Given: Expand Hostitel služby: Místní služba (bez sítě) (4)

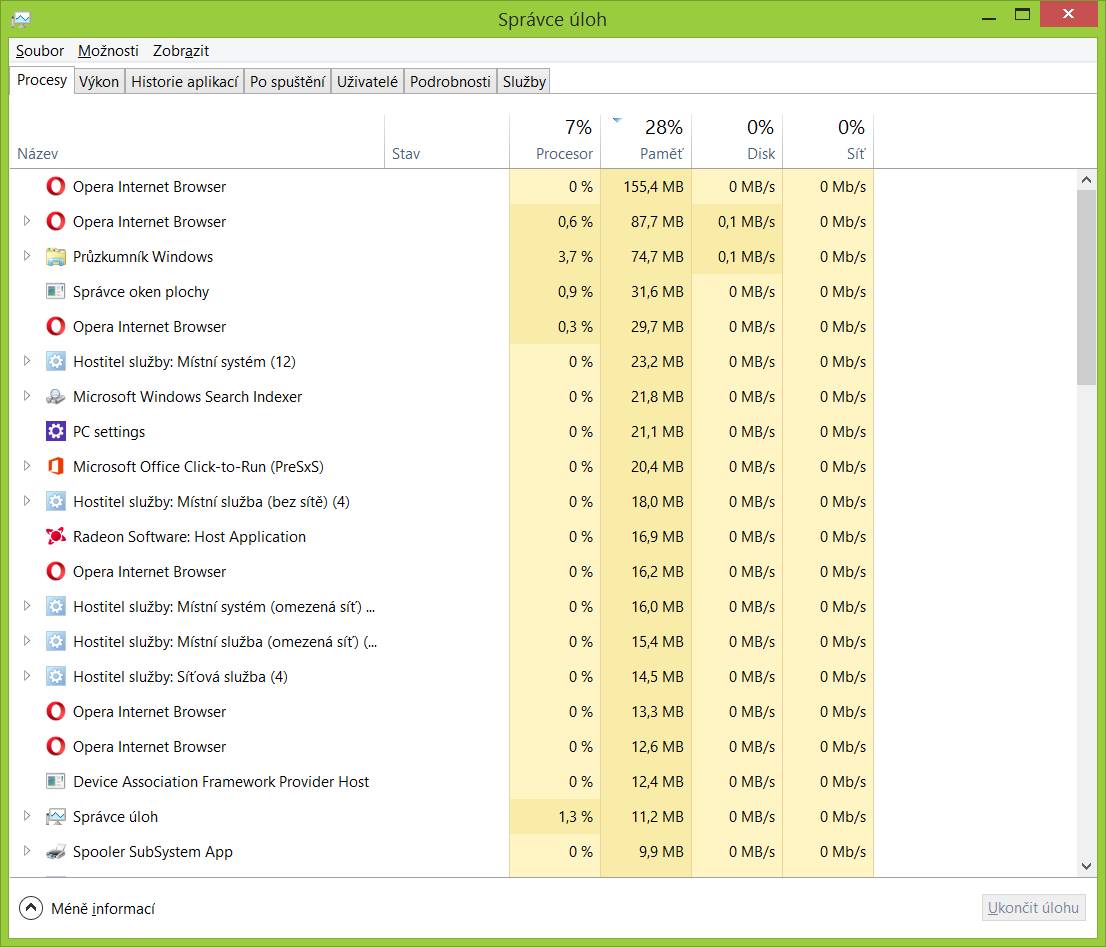Looking at the screenshot, I should (27, 501).
